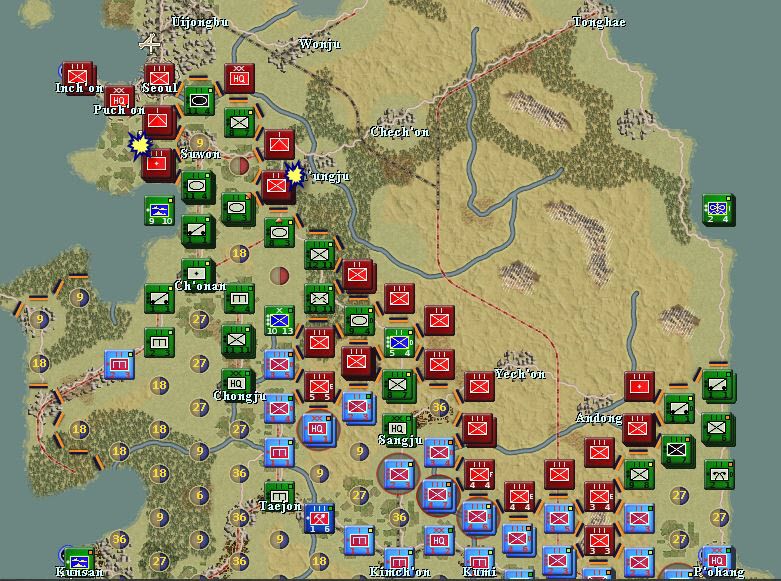Click the Yech'on city label
The height and width of the screenshot is (581, 781).
tap(520, 374)
